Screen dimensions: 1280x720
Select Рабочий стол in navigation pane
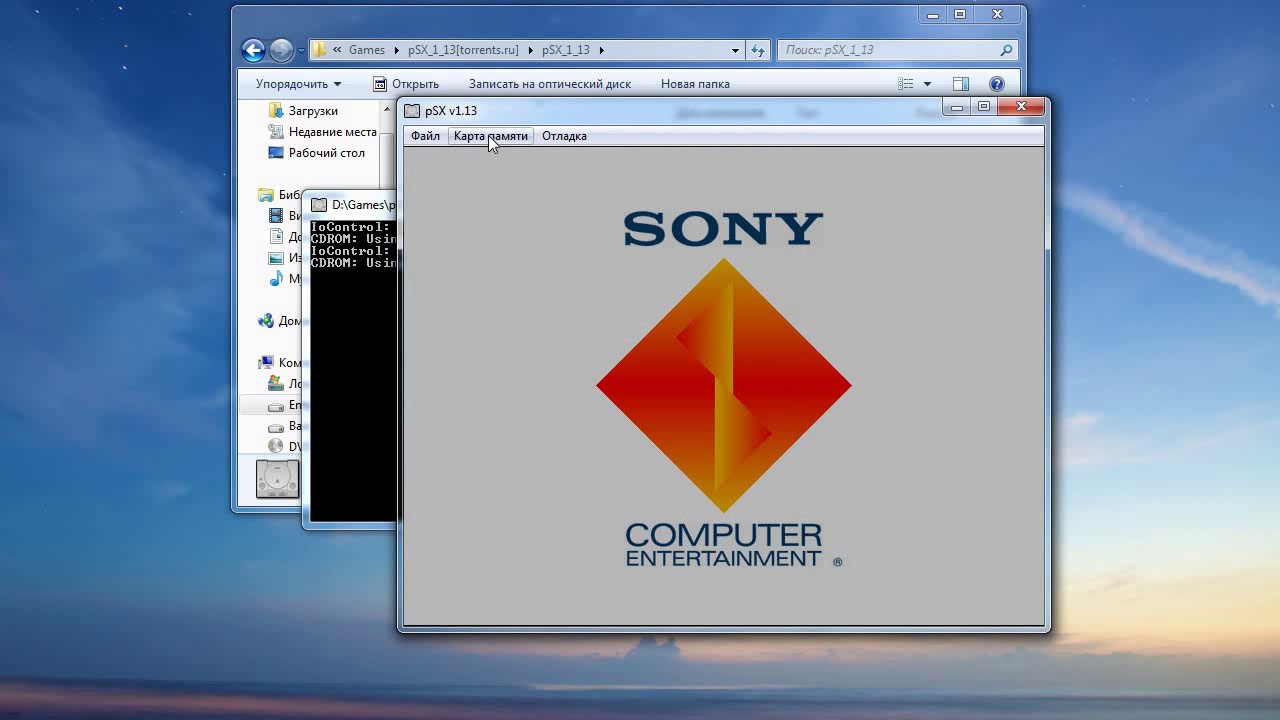[326, 153]
